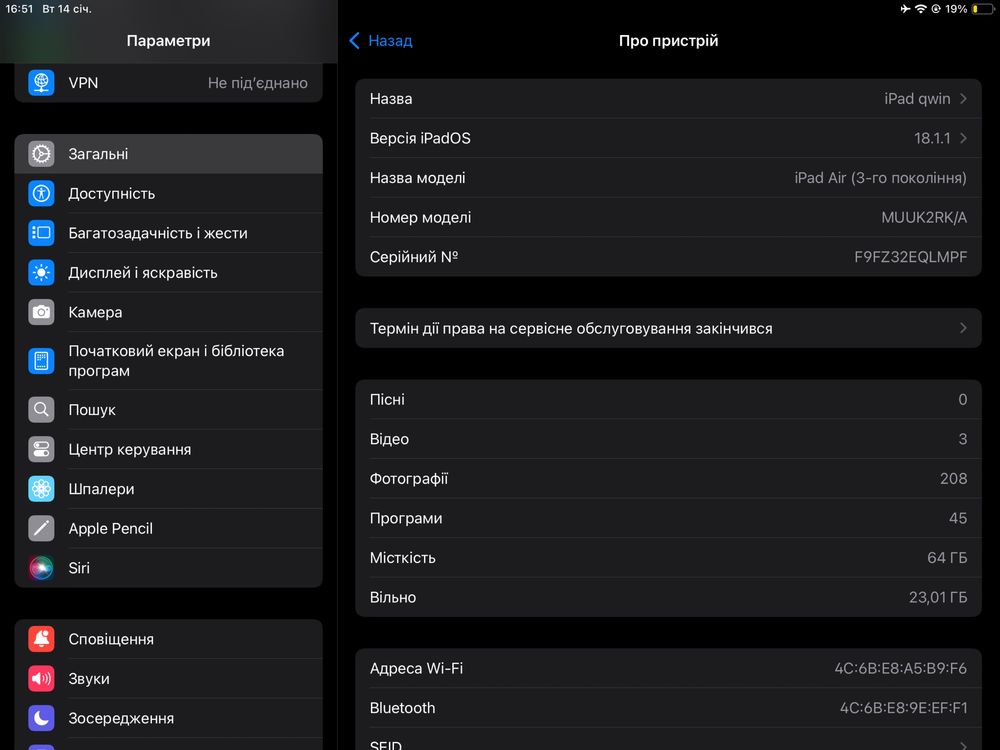
Task: Tap the date Вт 14 січ.
Action: [x=67, y=9]
